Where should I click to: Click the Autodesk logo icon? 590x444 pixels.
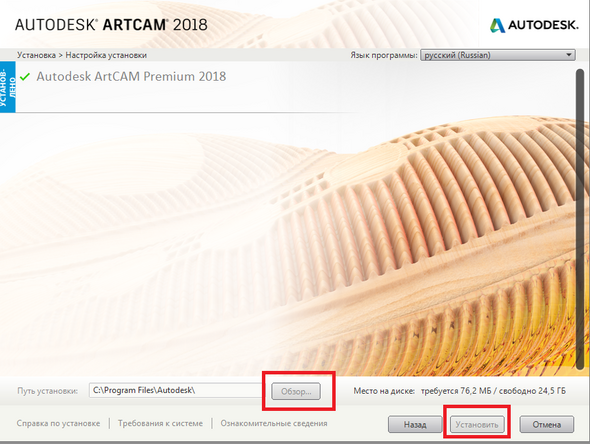(497, 25)
